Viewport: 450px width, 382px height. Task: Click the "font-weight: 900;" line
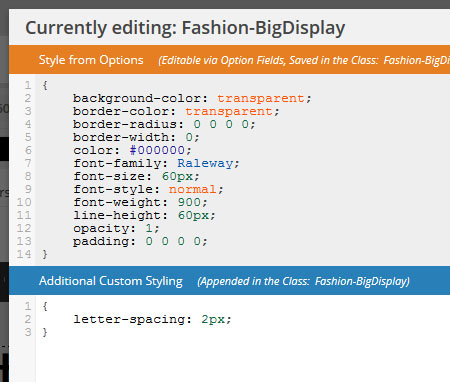(140, 202)
